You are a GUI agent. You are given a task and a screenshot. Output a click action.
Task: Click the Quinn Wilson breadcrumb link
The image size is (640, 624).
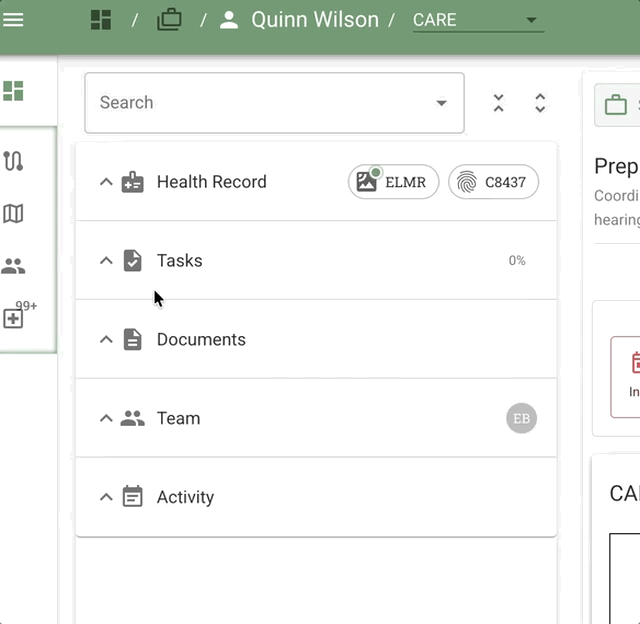coord(314,20)
